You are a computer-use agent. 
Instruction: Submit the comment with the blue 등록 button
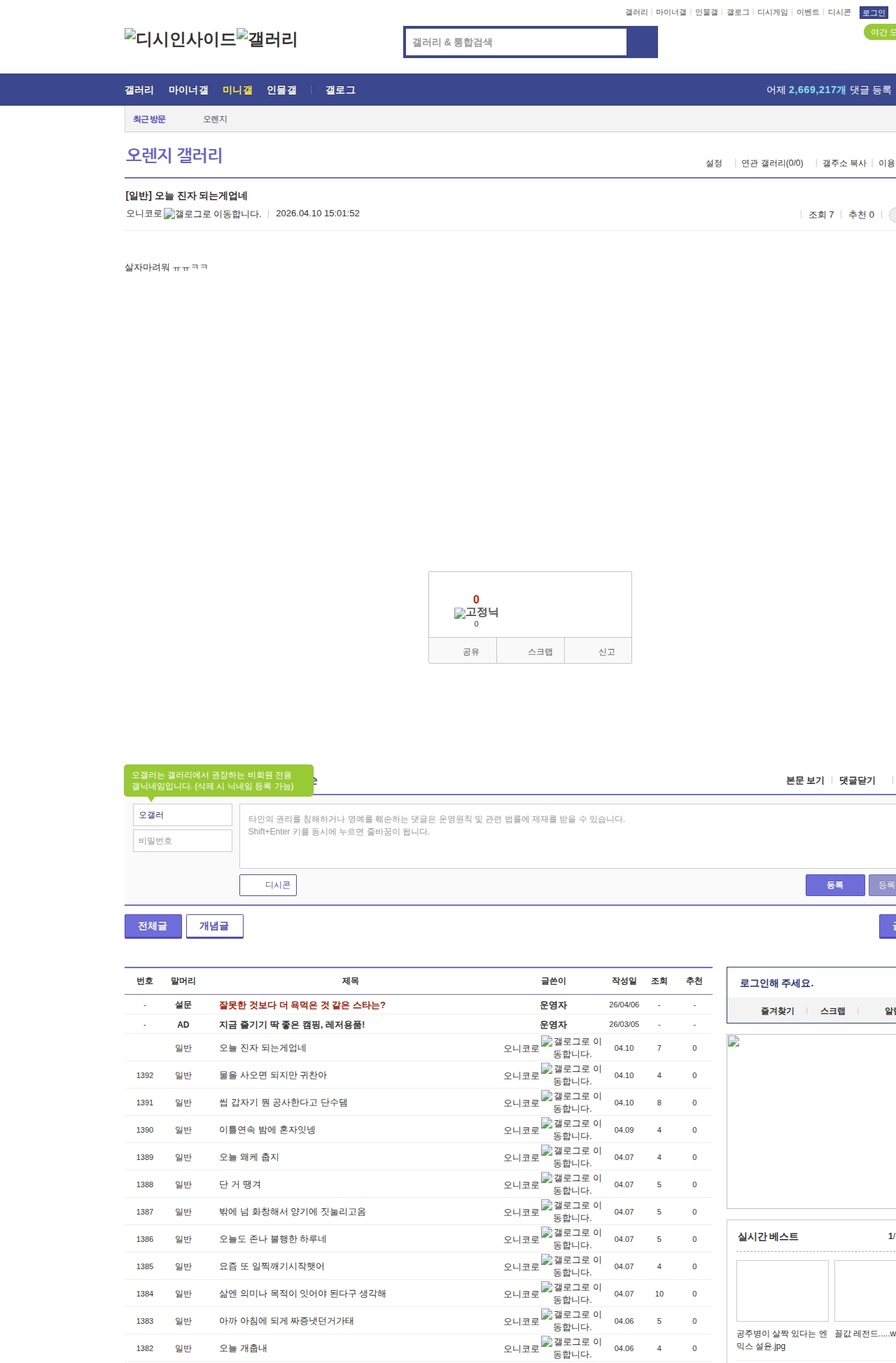pos(834,885)
